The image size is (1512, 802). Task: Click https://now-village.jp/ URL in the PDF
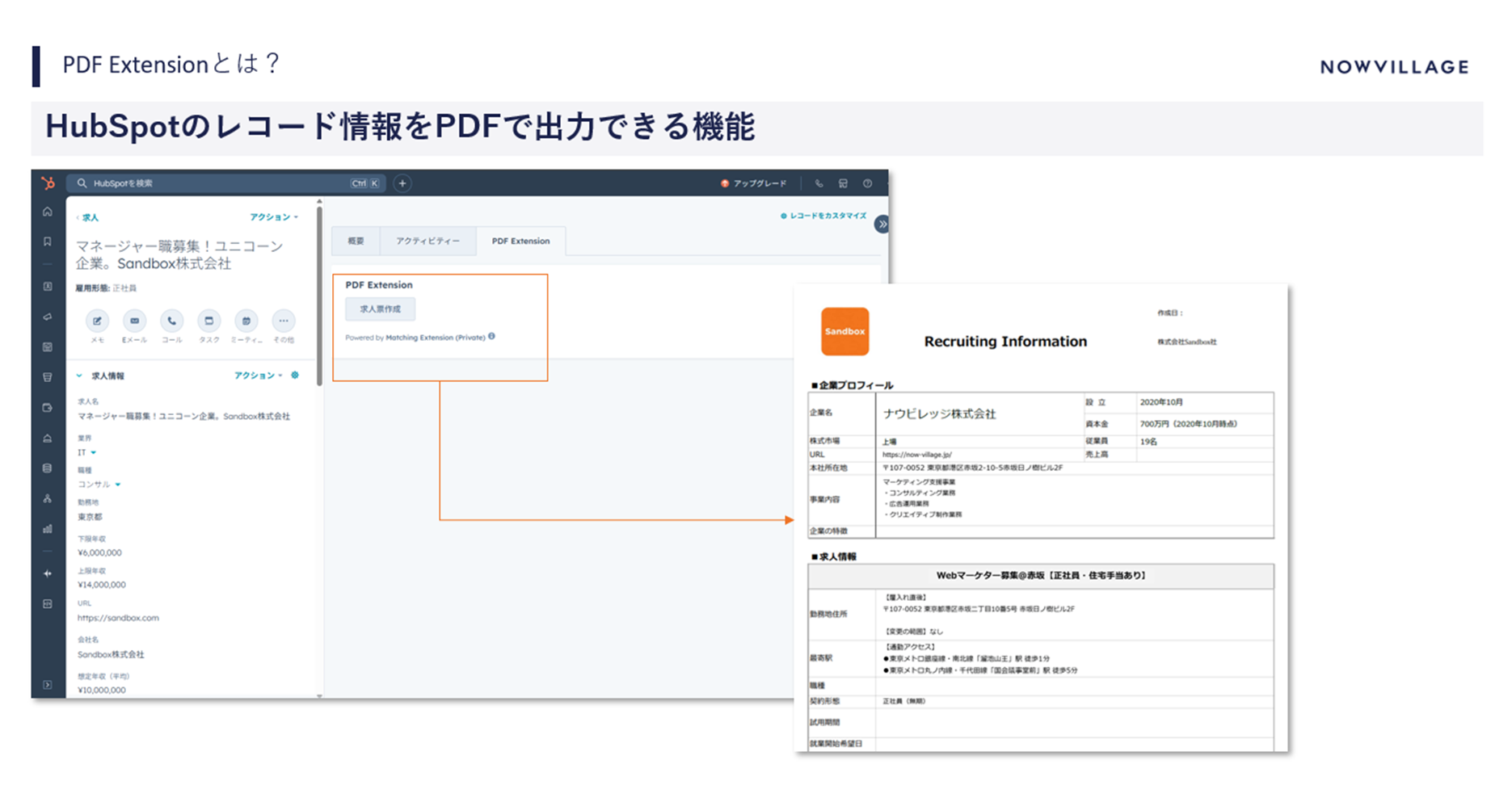[917, 455]
